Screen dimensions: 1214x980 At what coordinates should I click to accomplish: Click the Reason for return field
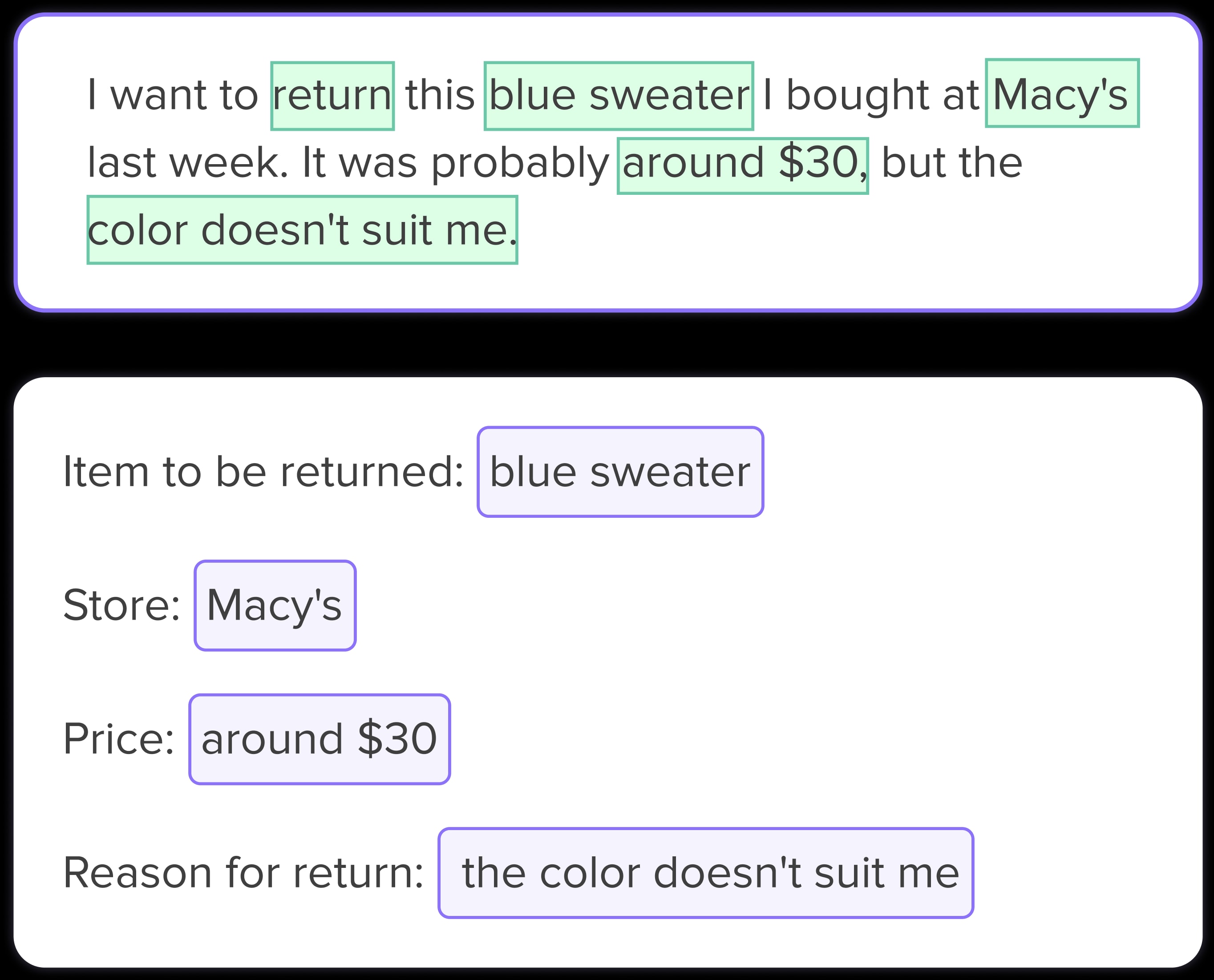pos(706,873)
